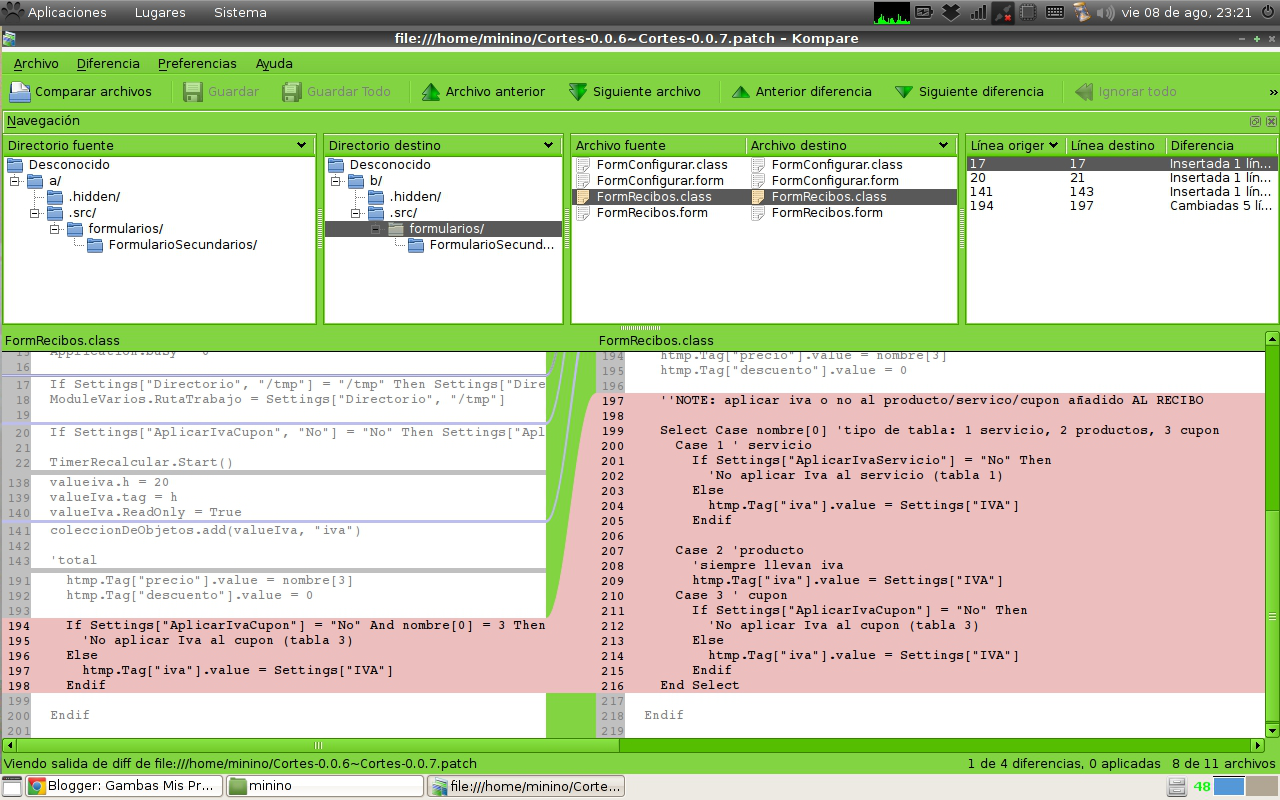
Task: Open the Diferencia menu
Action: point(107,63)
